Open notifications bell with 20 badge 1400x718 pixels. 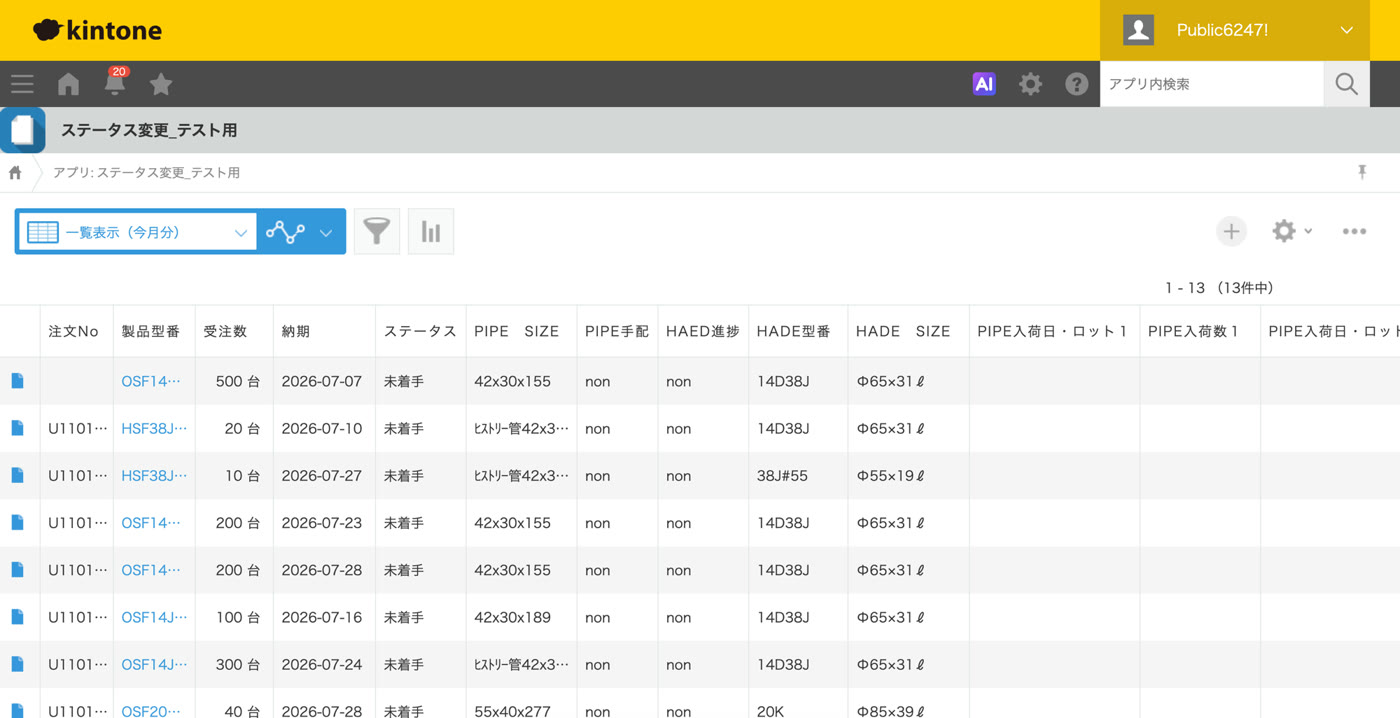coord(115,83)
